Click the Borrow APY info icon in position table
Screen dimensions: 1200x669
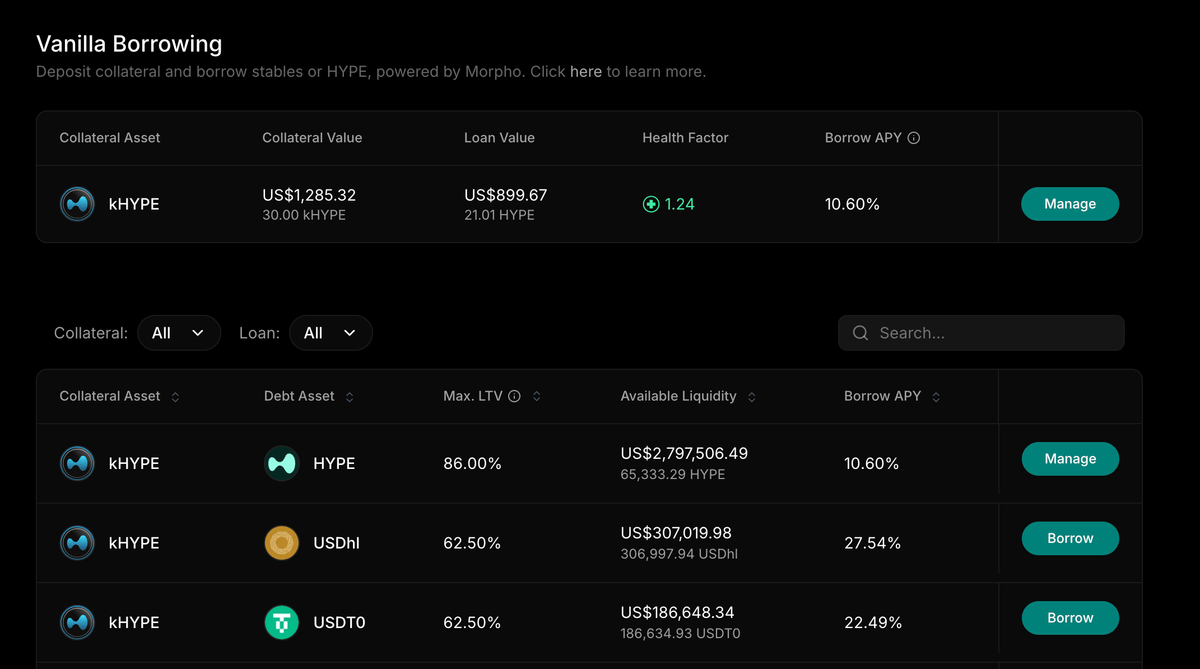(x=913, y=138)
